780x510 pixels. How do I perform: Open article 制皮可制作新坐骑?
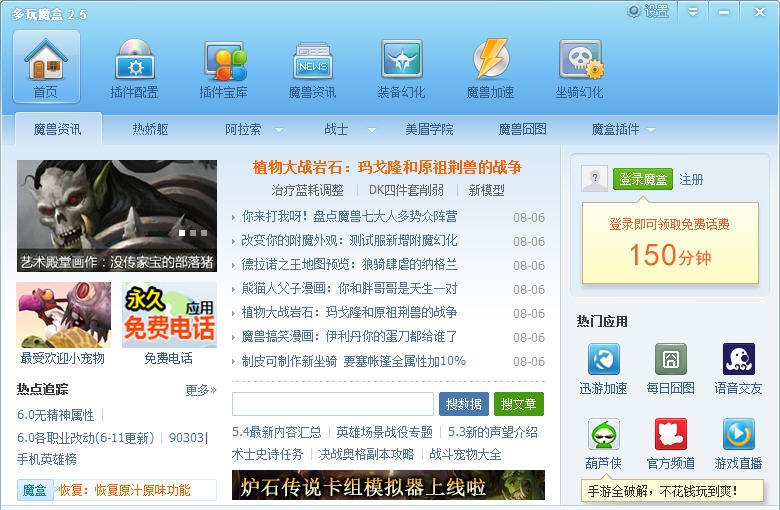click(354, 361)
